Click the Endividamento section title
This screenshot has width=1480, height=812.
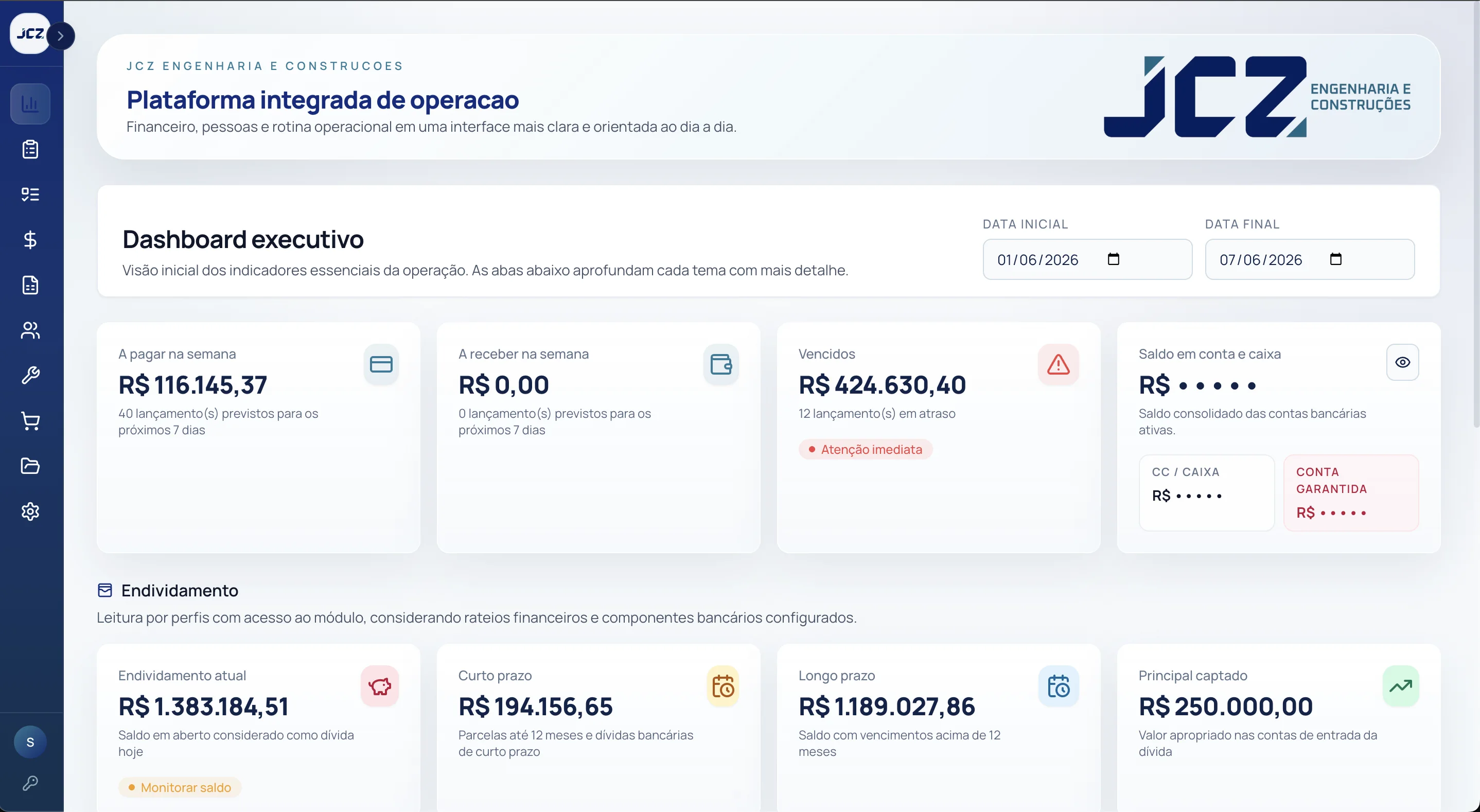pyautogui.click(x=179, y=591)
